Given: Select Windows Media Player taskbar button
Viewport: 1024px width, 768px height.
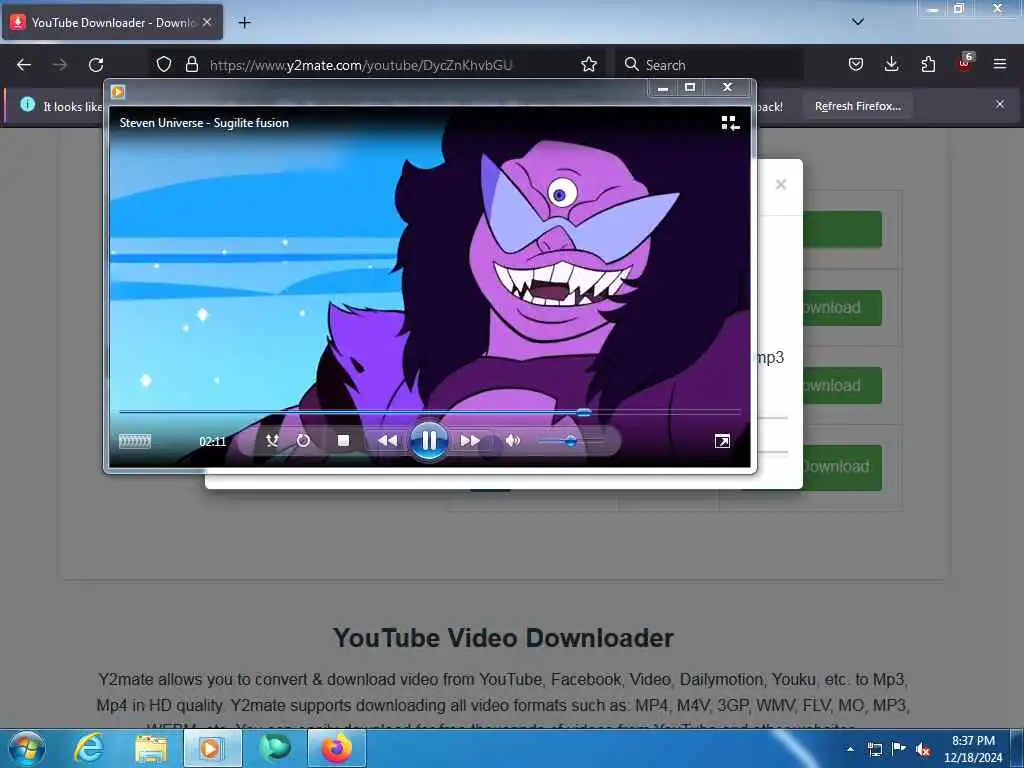Looking at the screenshot, I should pos(212,748).
